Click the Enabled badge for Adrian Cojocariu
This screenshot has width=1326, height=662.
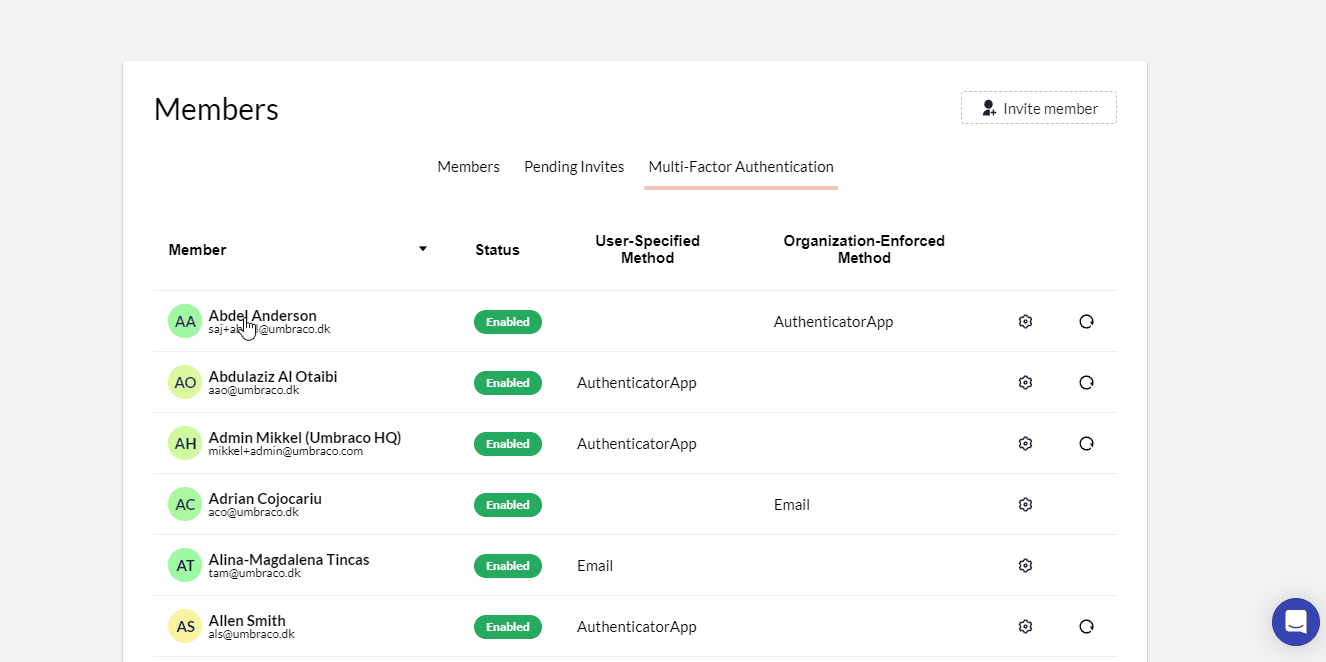pyautogui.click(x=508, y=505)
